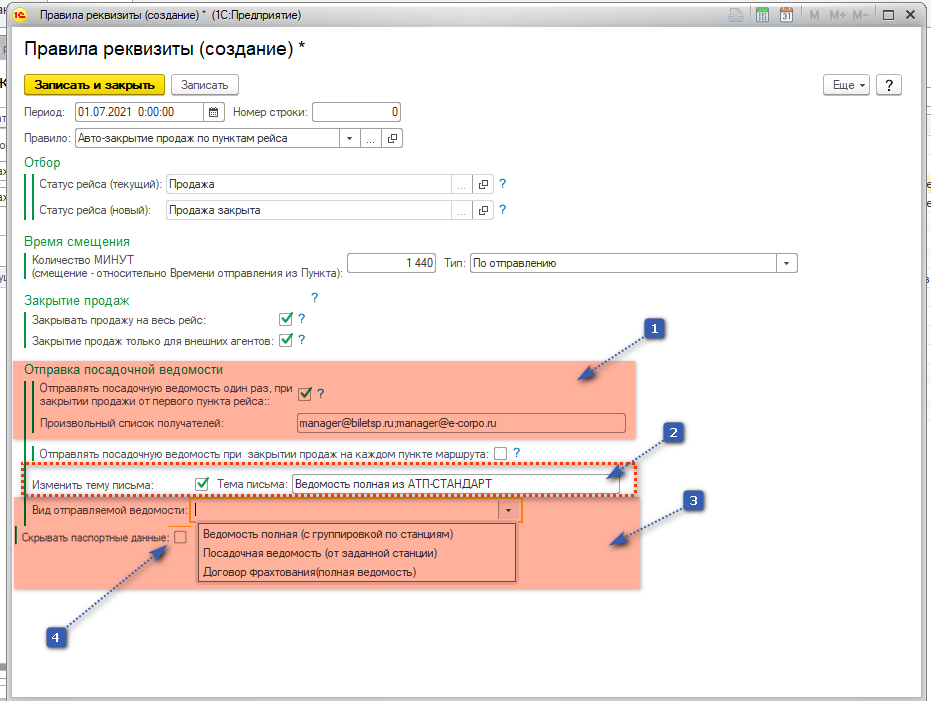Click the Записать button
Image resolution: width=931 pixels, height=701 pixels.
point(204,85)
